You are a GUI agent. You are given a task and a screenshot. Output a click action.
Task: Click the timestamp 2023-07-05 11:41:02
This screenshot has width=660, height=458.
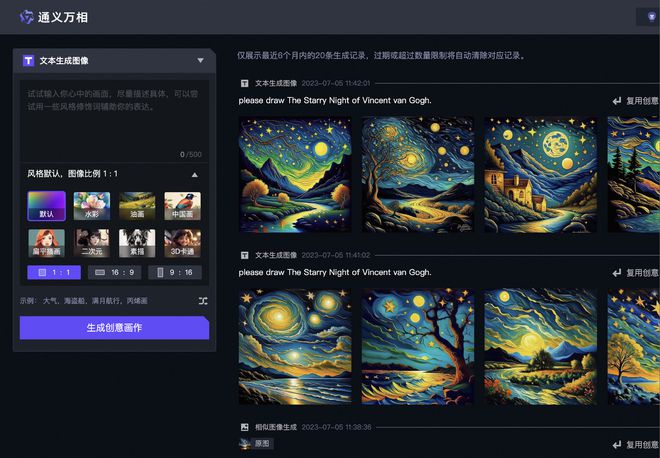[x=336, y=255]
